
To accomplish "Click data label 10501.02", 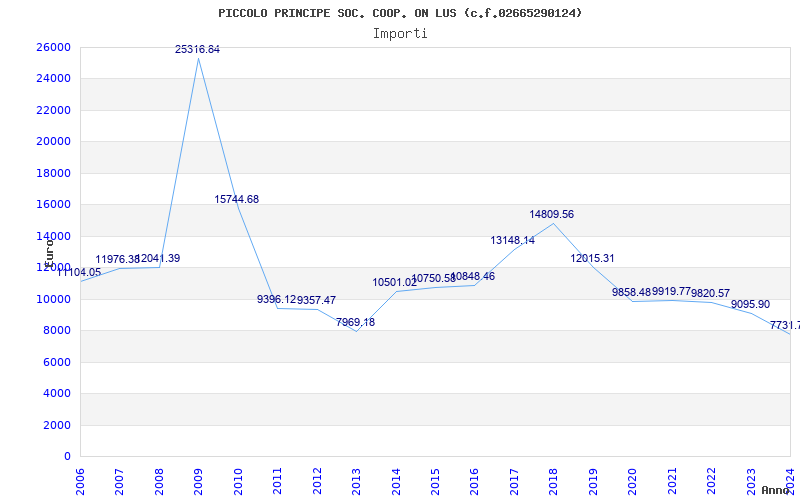I will [x=395, y=283].
